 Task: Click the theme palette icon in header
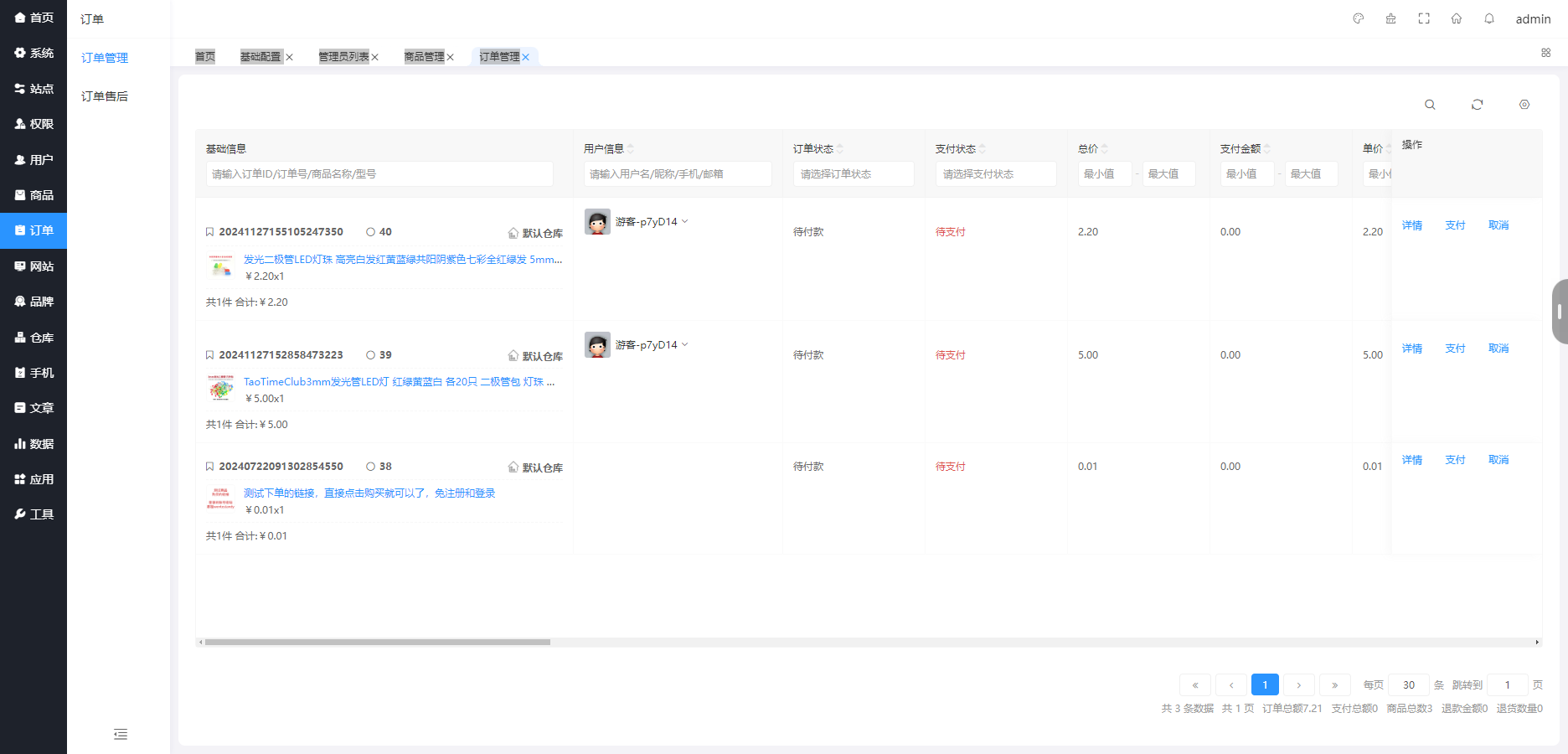click(x=1357, y=18)
